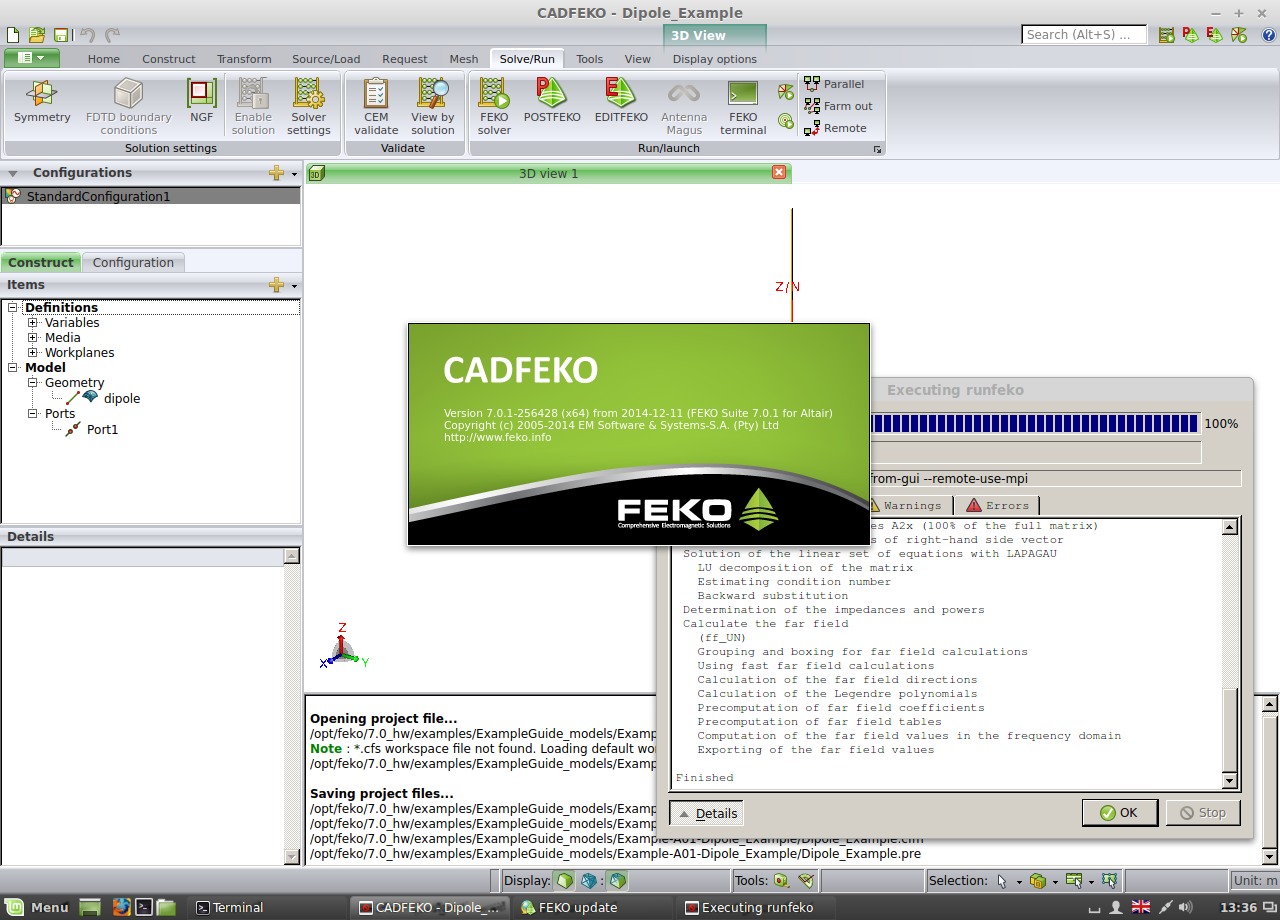Click the help question mark icon
Screen dimensions: 1280x920
tap(1268, 35)
